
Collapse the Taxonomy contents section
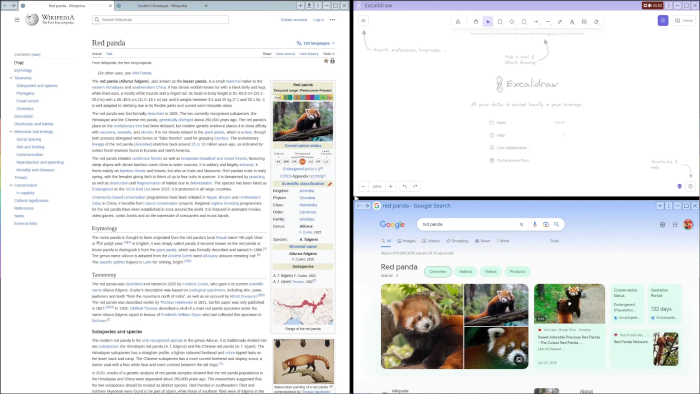11,78
